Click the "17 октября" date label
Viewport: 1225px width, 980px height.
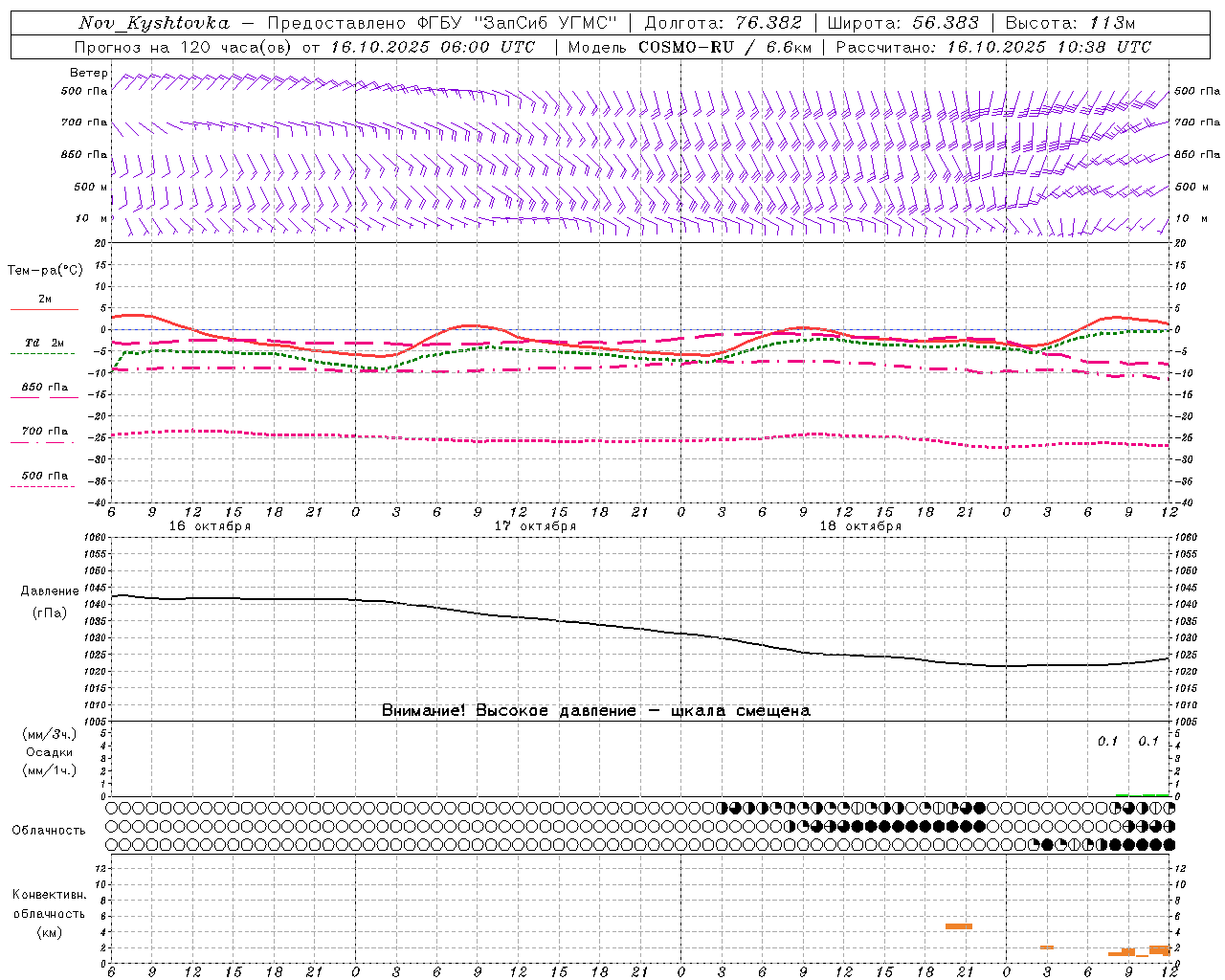[x=535, y=526]
